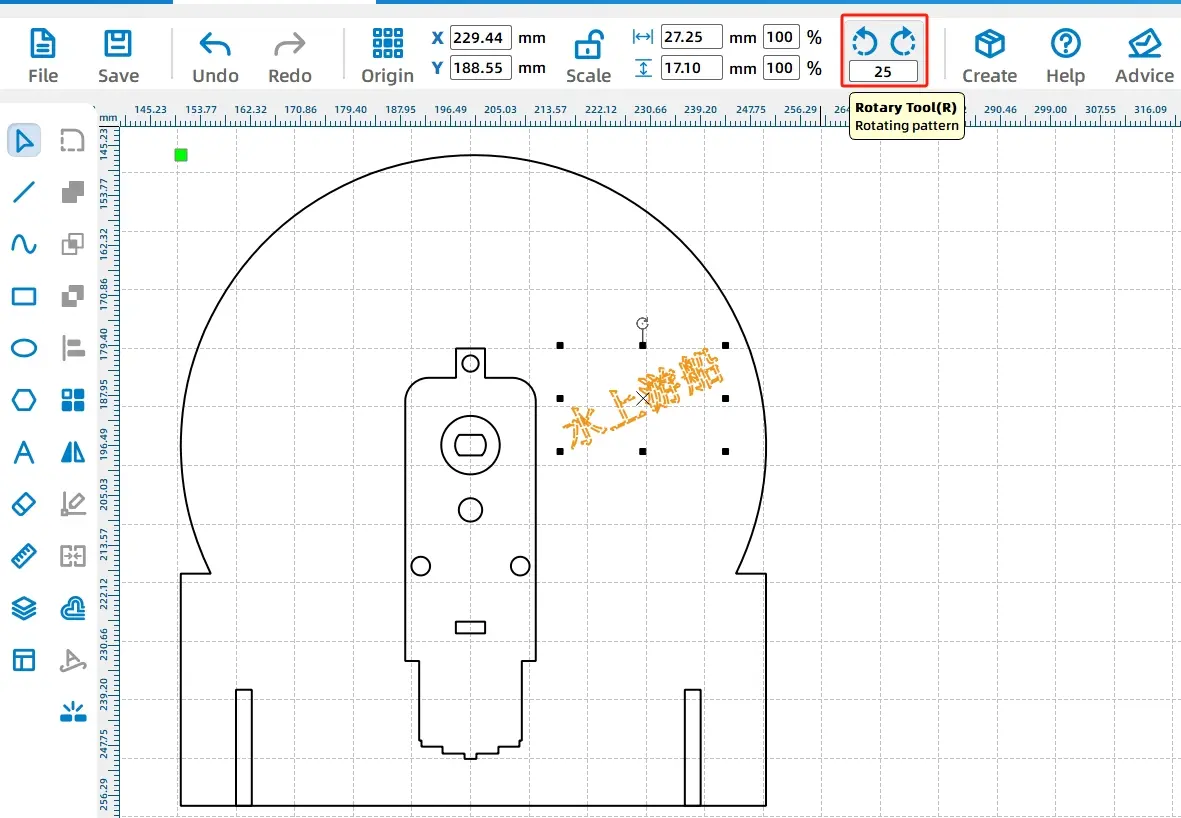Image resolution: width=1181 pixels, height=818 pixels.
Task: Select the Text tool
Action: click(24, 452)
